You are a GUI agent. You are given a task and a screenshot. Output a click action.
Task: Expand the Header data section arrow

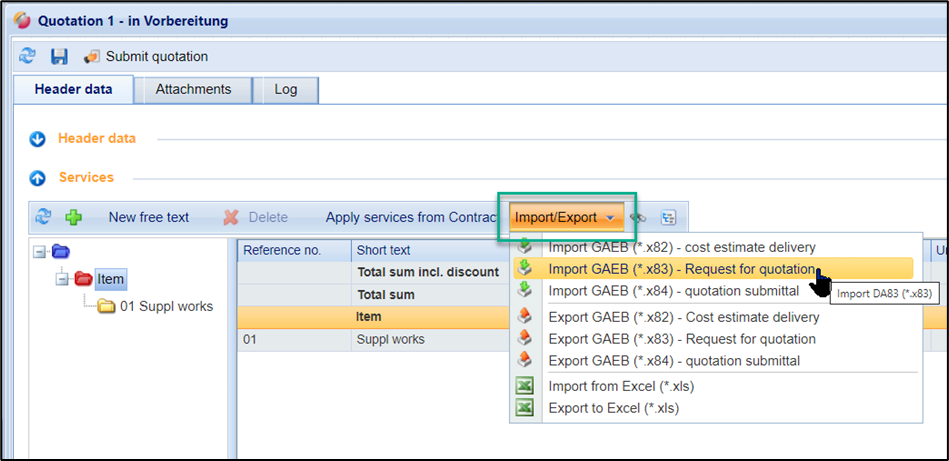tap(38, 139)
